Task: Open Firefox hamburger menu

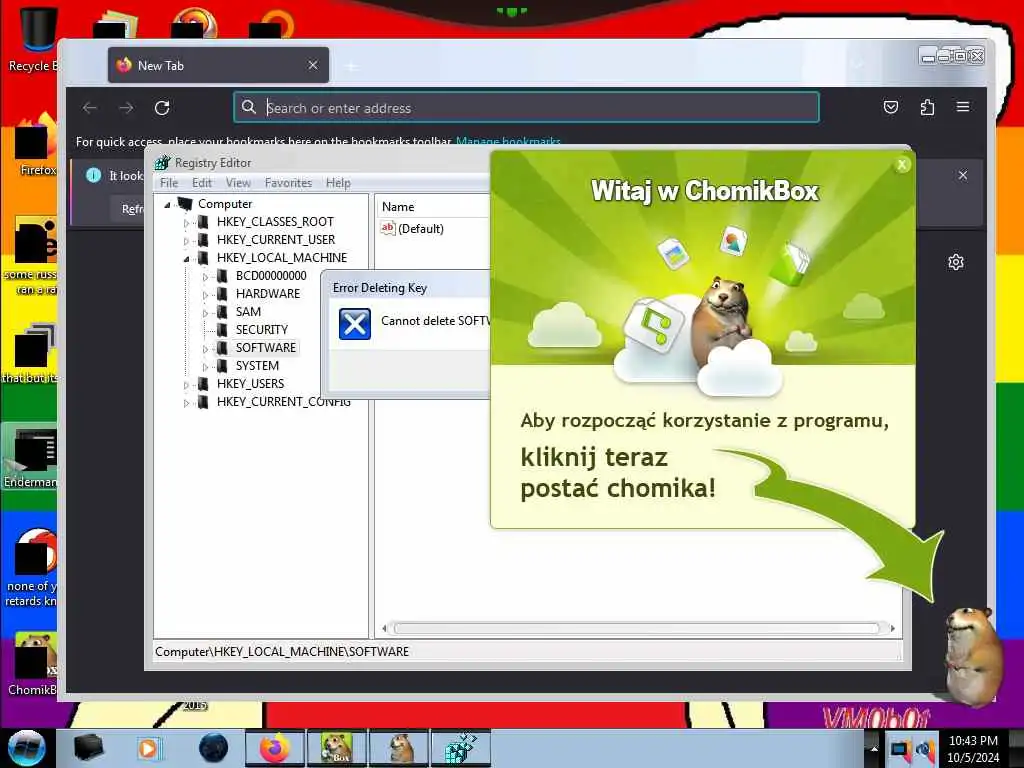Action: tap(963, 107)
